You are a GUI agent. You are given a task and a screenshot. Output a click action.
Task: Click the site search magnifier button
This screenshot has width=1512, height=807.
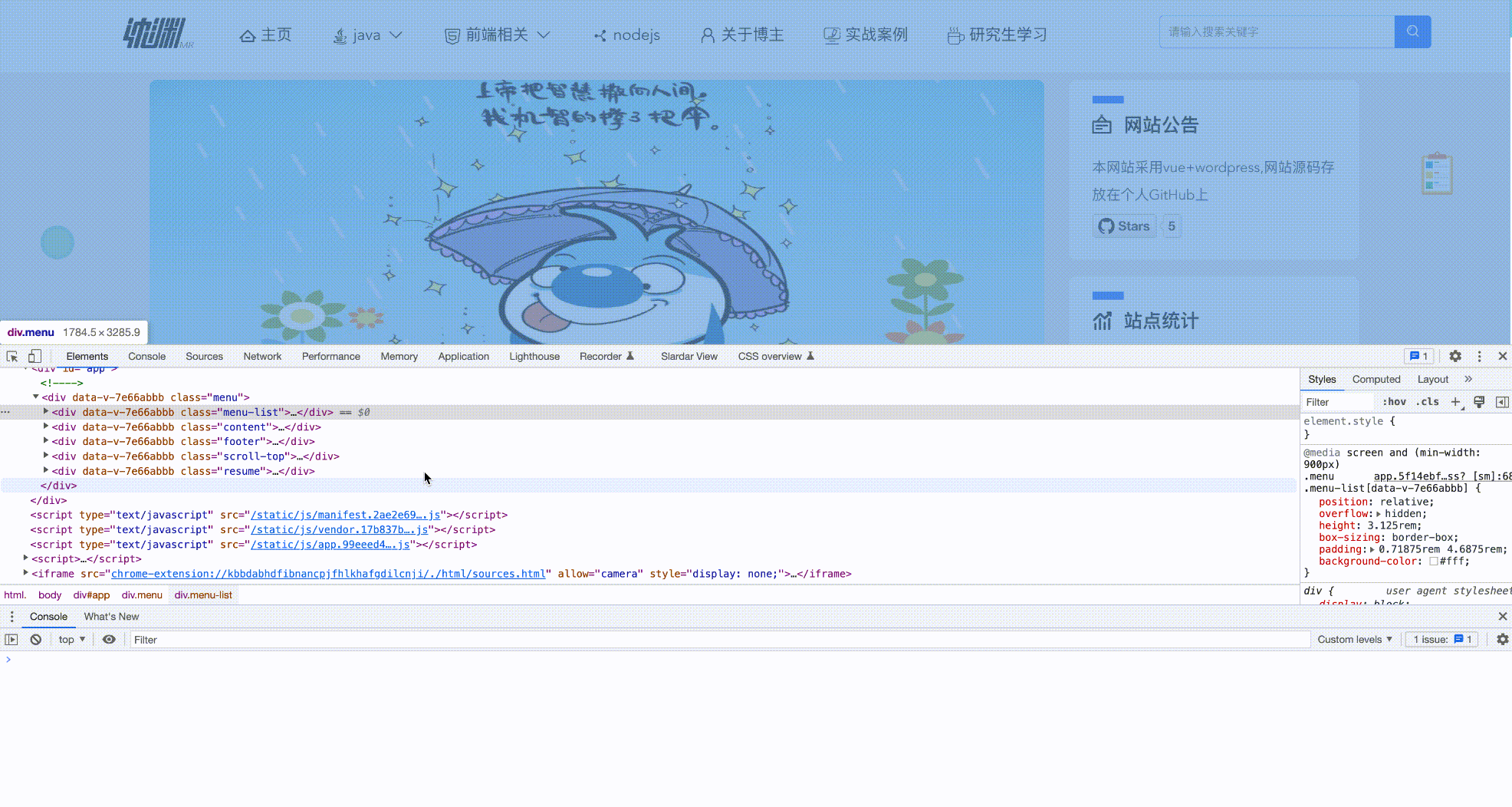pyautogui.click(x=1412, y=31)
